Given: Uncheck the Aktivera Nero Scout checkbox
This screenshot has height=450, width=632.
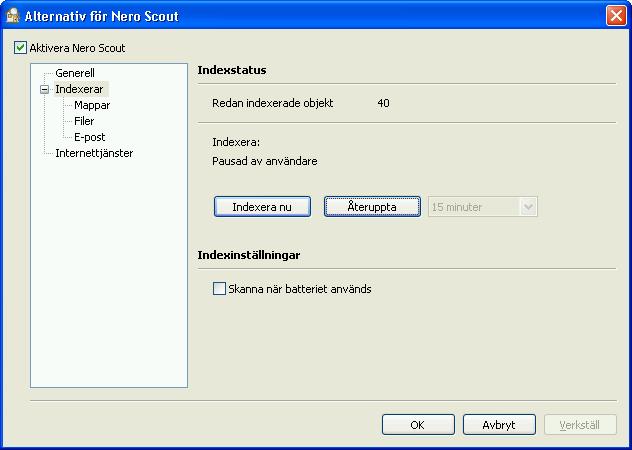Looking at the screenshot, I should coord(20,48).
